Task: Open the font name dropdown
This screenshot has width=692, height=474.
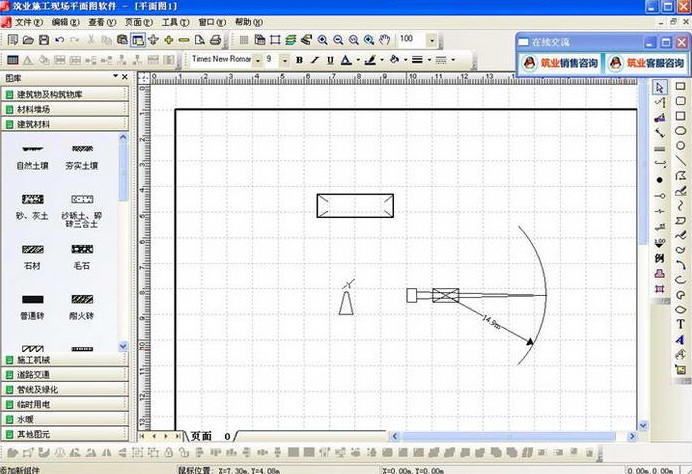Action: (x=258, y=60)
